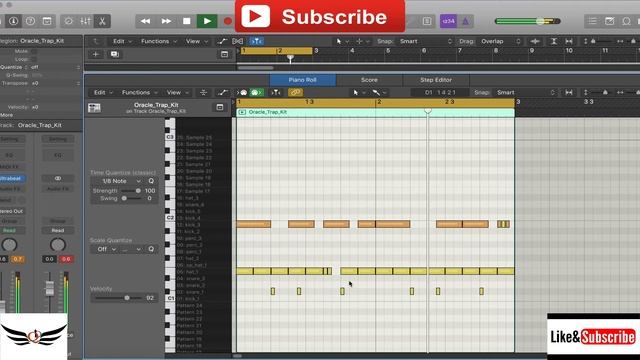Screen dimensions: 640x360
Task: Click bar 5 on Tracks ruler
Action: pos(388,51)
